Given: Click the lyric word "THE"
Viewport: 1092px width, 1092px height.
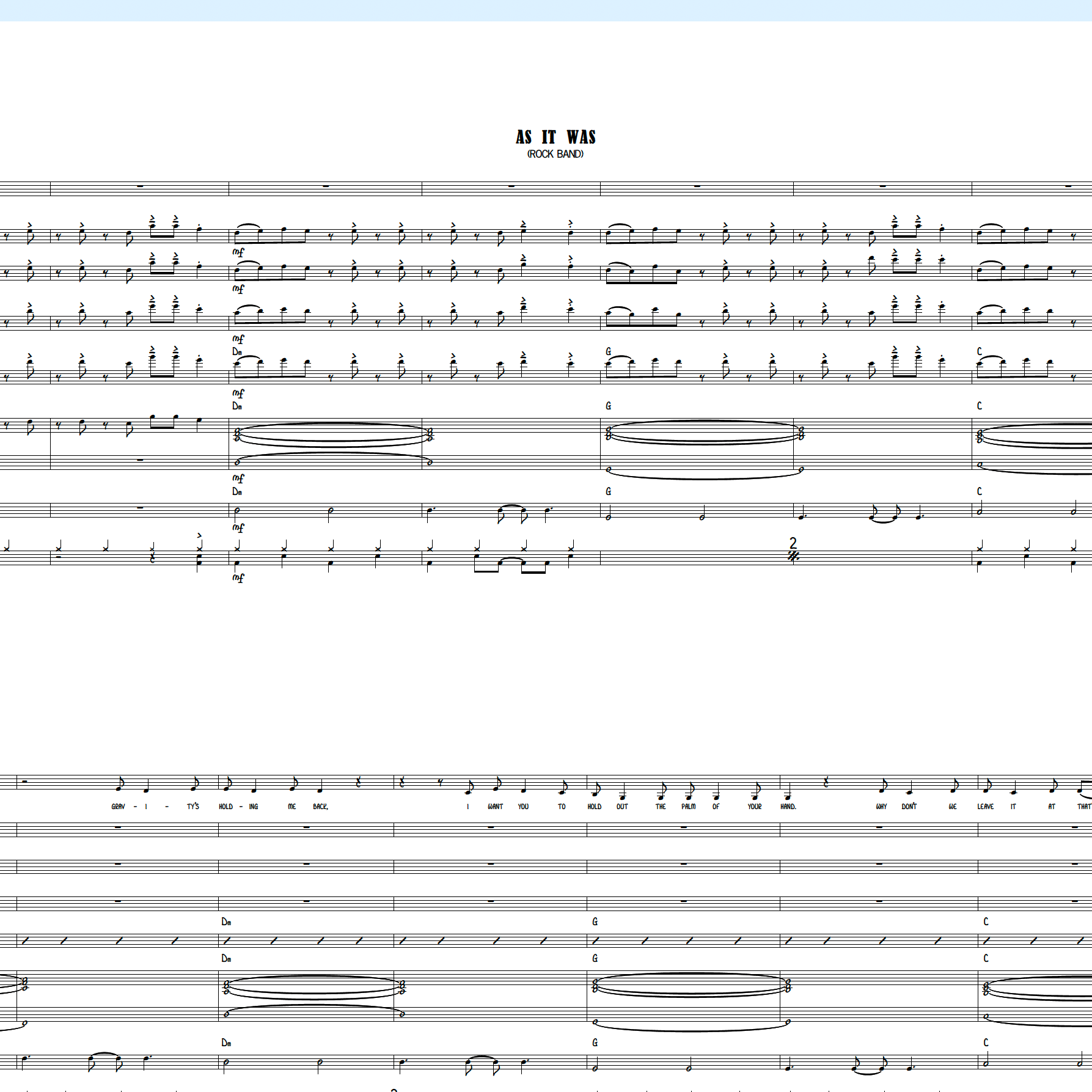Looking at the screenshot, I should point(661,807).
